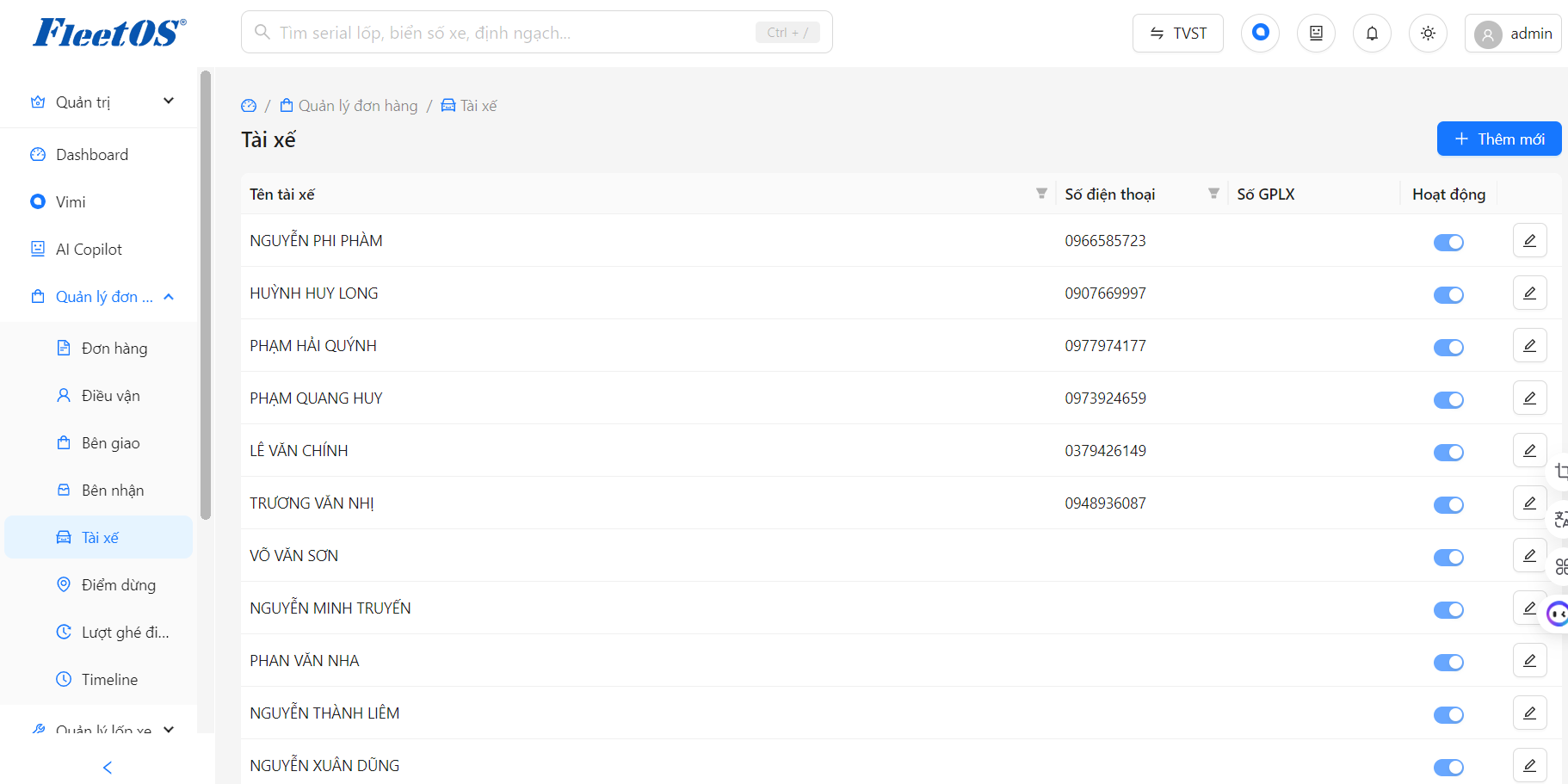Open Vimi in sidebar
1568x784 pixels.
[99, 201]
